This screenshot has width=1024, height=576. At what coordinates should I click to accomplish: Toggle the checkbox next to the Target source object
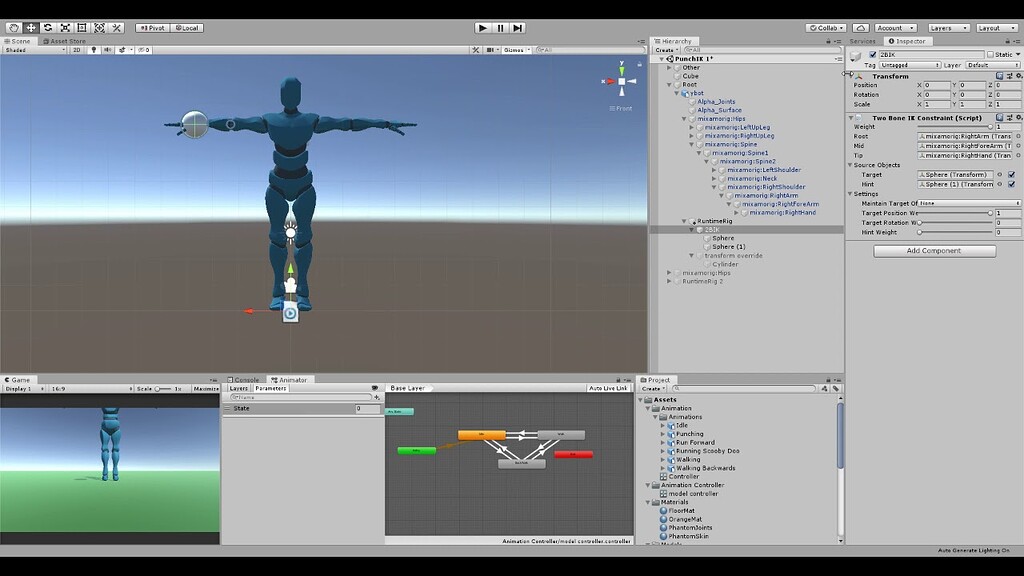click(1012, 176)
